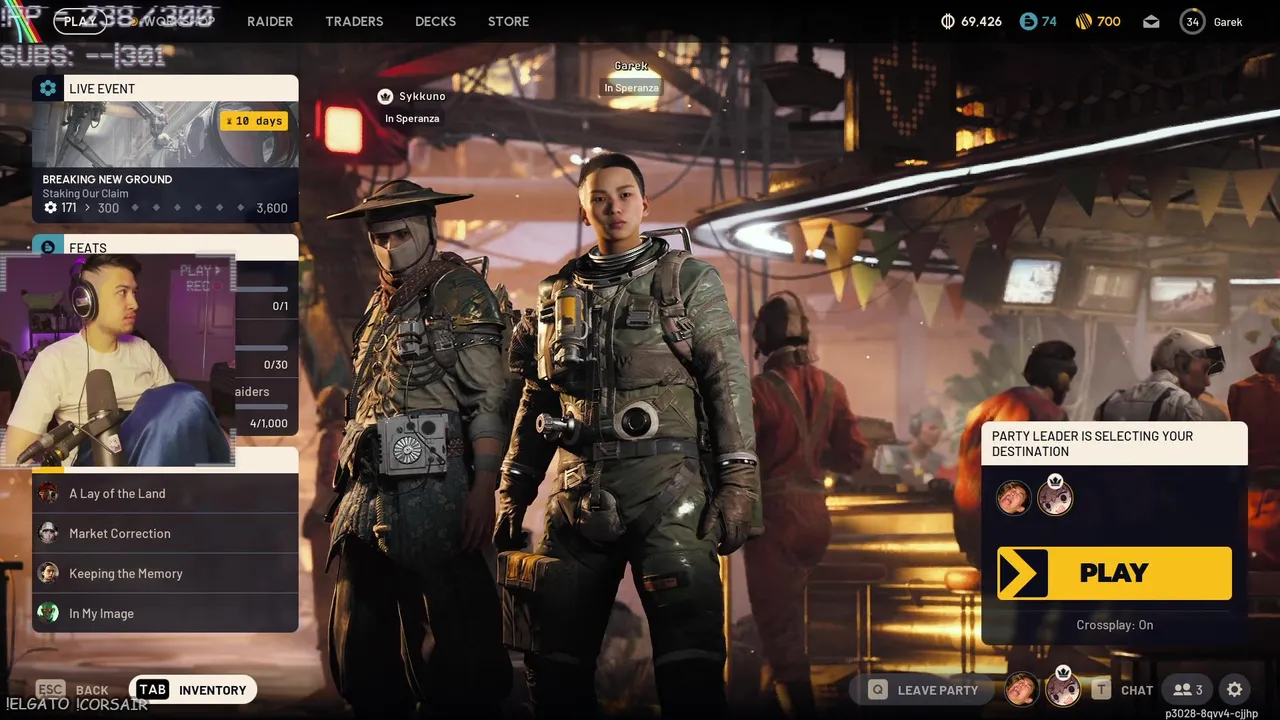Click the coin currency icon showing 69,426

948,21
